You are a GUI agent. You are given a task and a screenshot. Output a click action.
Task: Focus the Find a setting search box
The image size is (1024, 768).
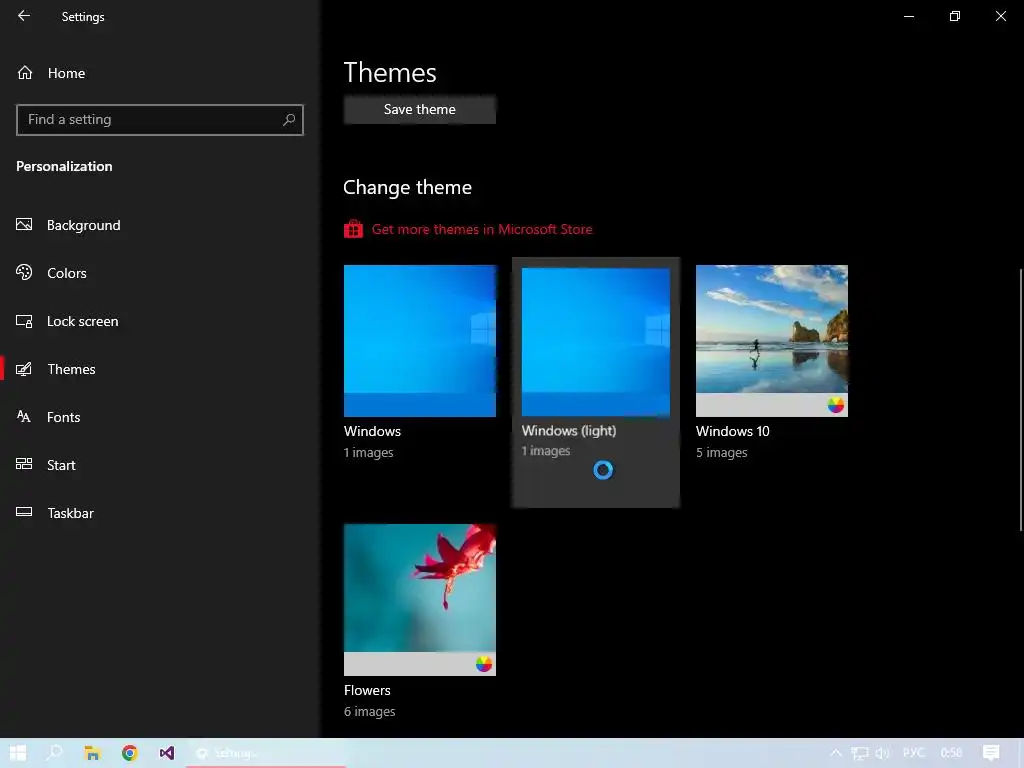point(159,120)
